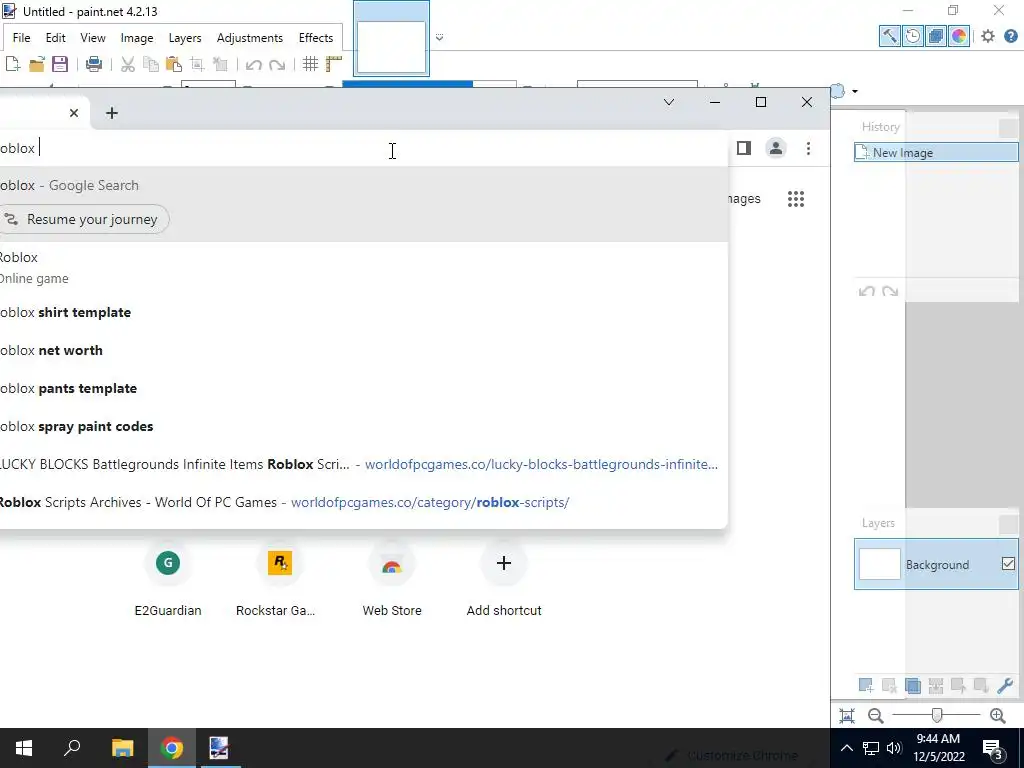
Task: Open the Google apps grid
Action: (795, 199)
